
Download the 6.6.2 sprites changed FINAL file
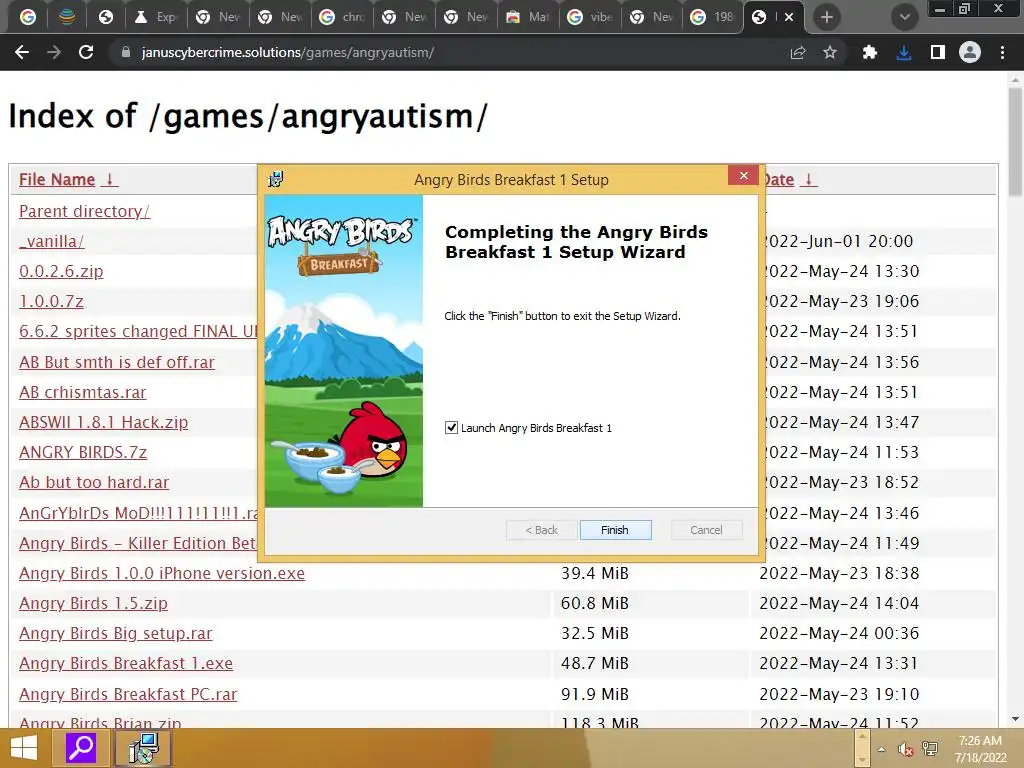[x=138, y=332]
